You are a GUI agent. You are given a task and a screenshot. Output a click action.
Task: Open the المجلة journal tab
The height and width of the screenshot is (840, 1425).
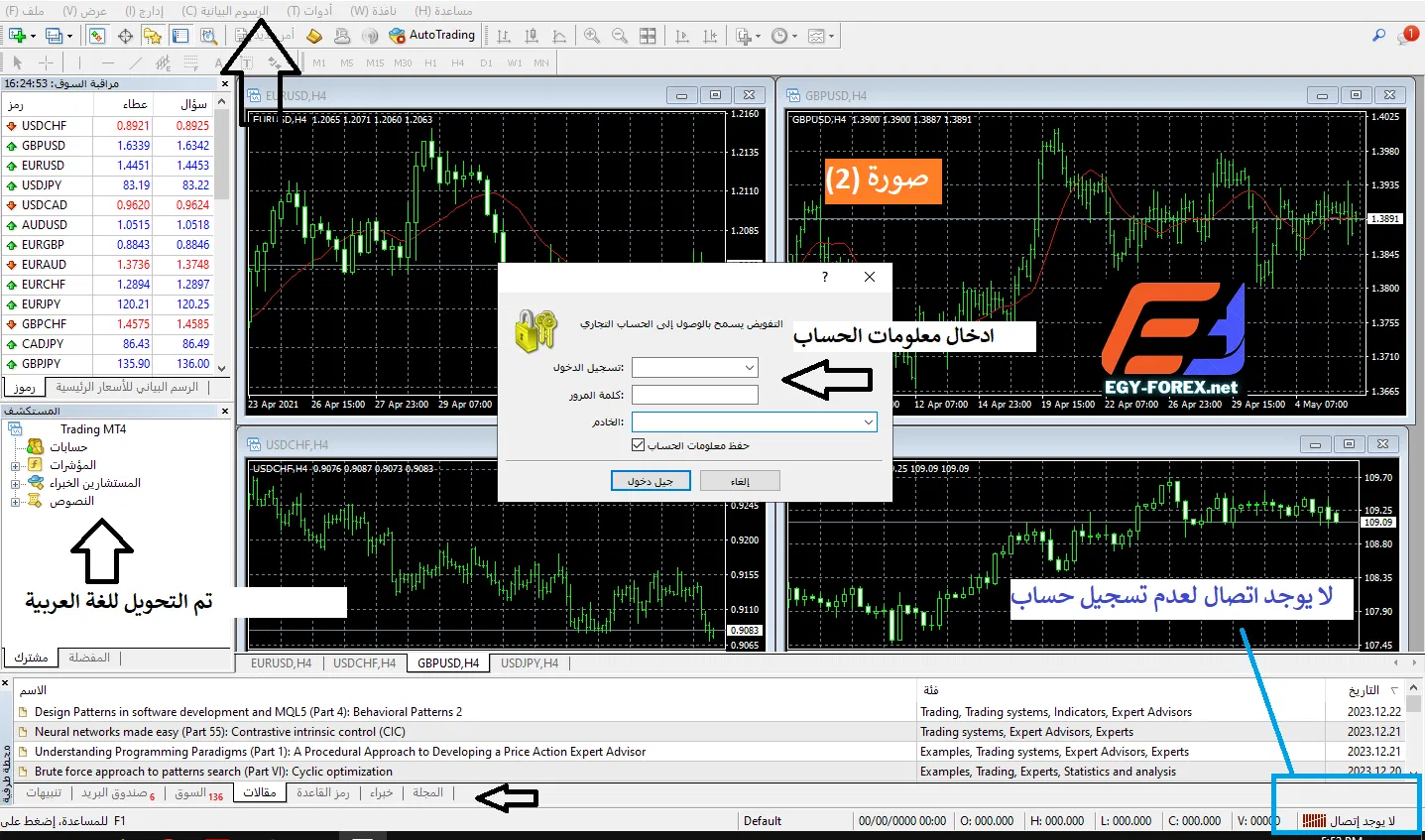tap(428, 793)
